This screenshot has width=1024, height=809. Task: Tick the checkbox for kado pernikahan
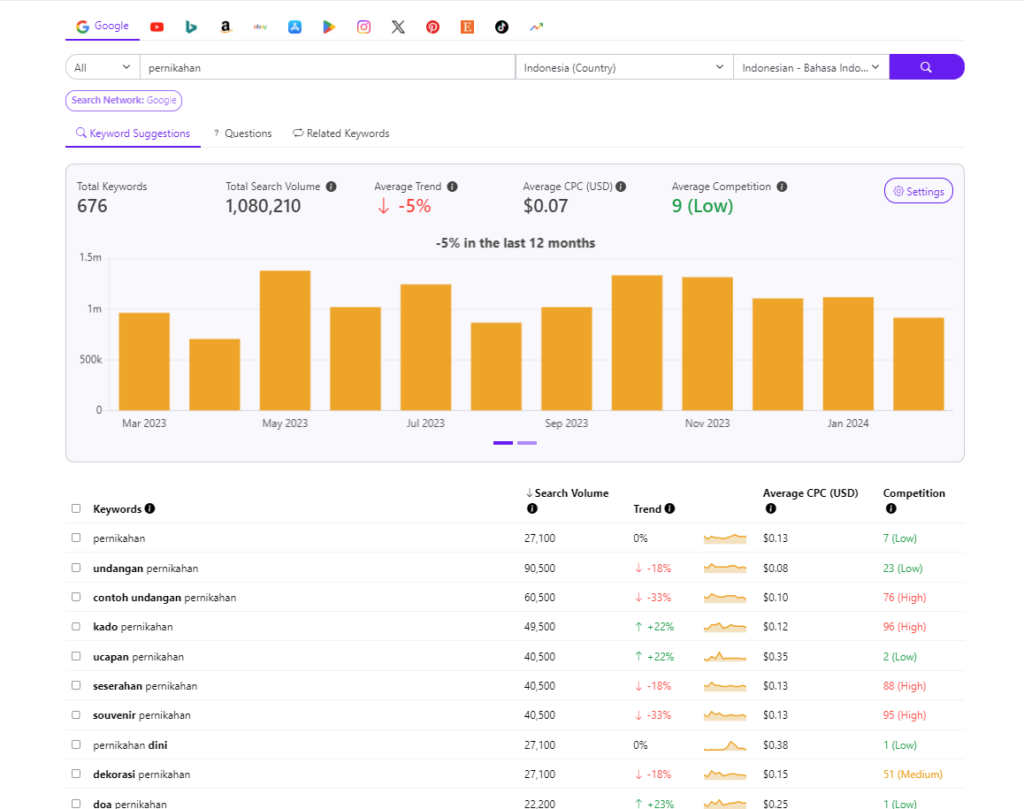tap(76, 627)
